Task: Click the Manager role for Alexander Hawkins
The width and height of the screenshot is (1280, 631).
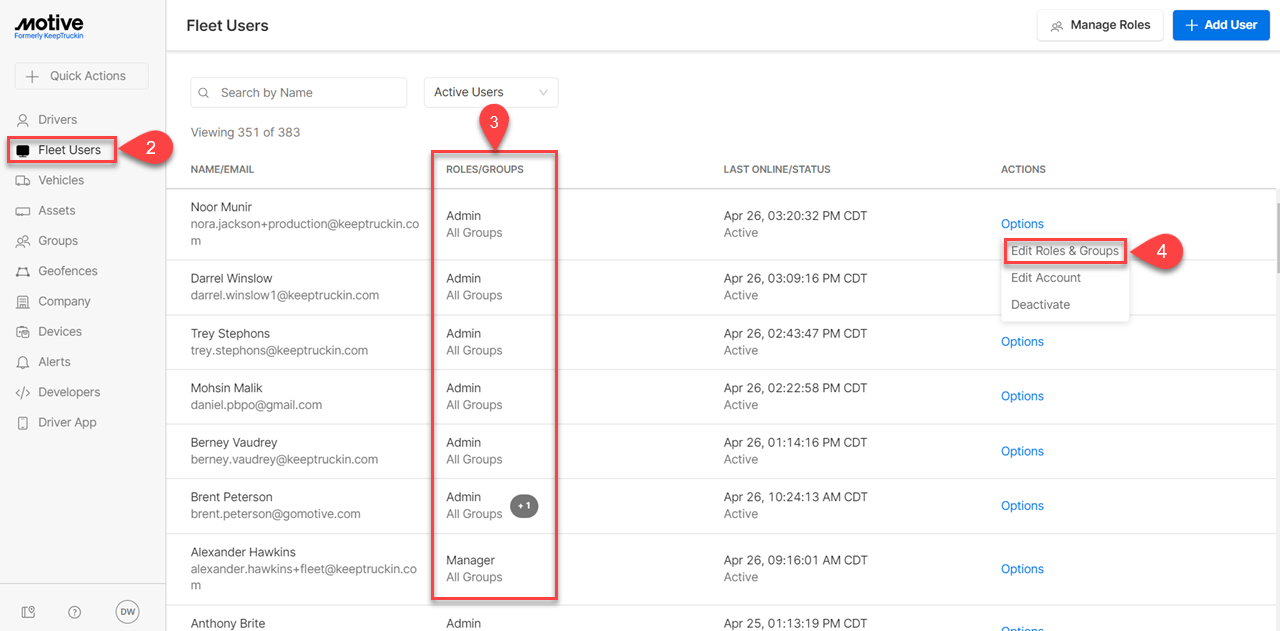Action: tap(470, 560)
